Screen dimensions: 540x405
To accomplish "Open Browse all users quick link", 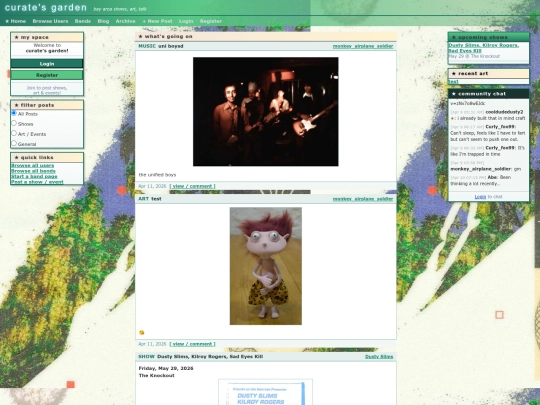I will (33, 166).
